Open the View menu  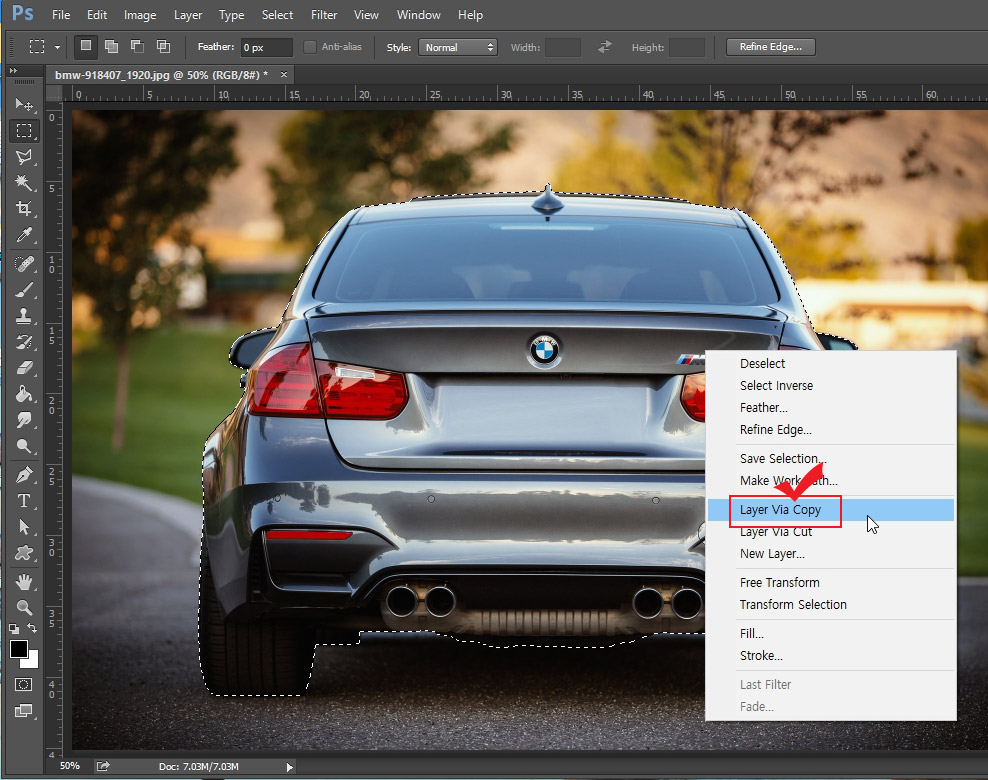[x=366, y=14]
